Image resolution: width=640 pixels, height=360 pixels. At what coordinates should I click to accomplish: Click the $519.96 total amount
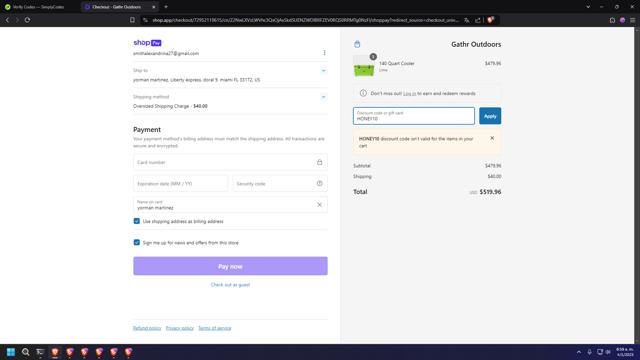(490, 192)
